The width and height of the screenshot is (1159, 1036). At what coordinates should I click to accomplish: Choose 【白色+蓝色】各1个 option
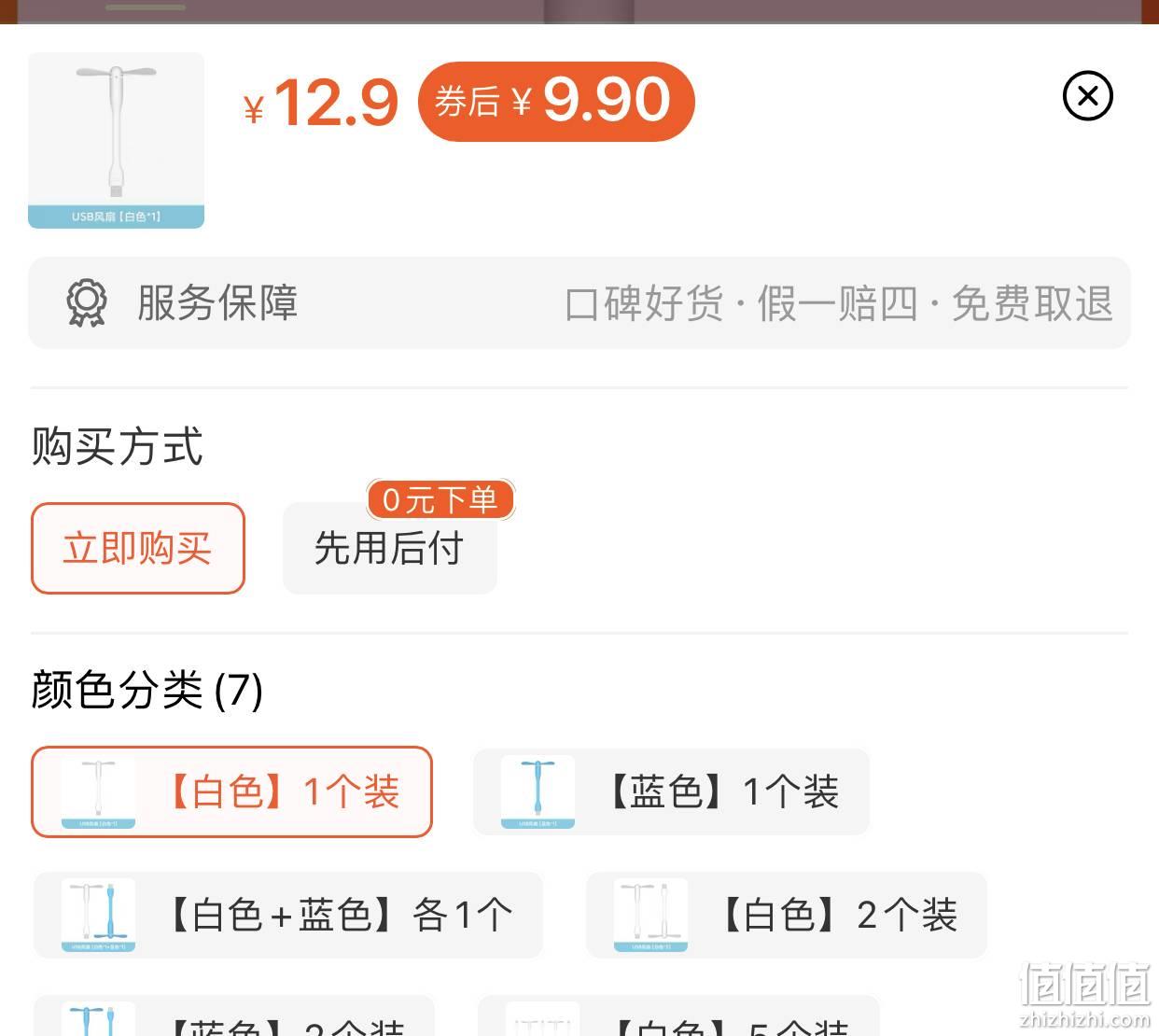click(287, 915)
